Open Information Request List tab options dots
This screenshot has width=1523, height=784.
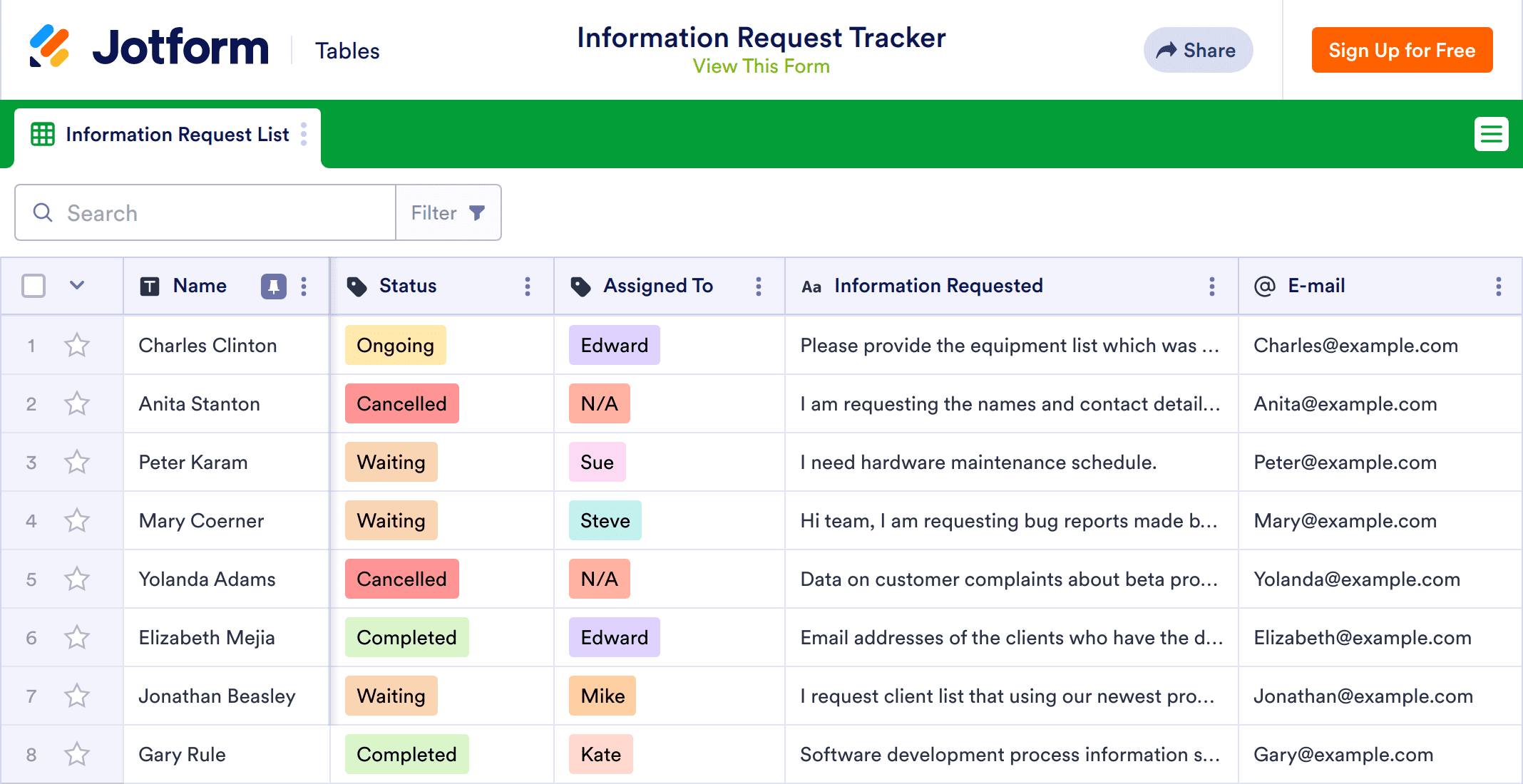click(304, 134)
